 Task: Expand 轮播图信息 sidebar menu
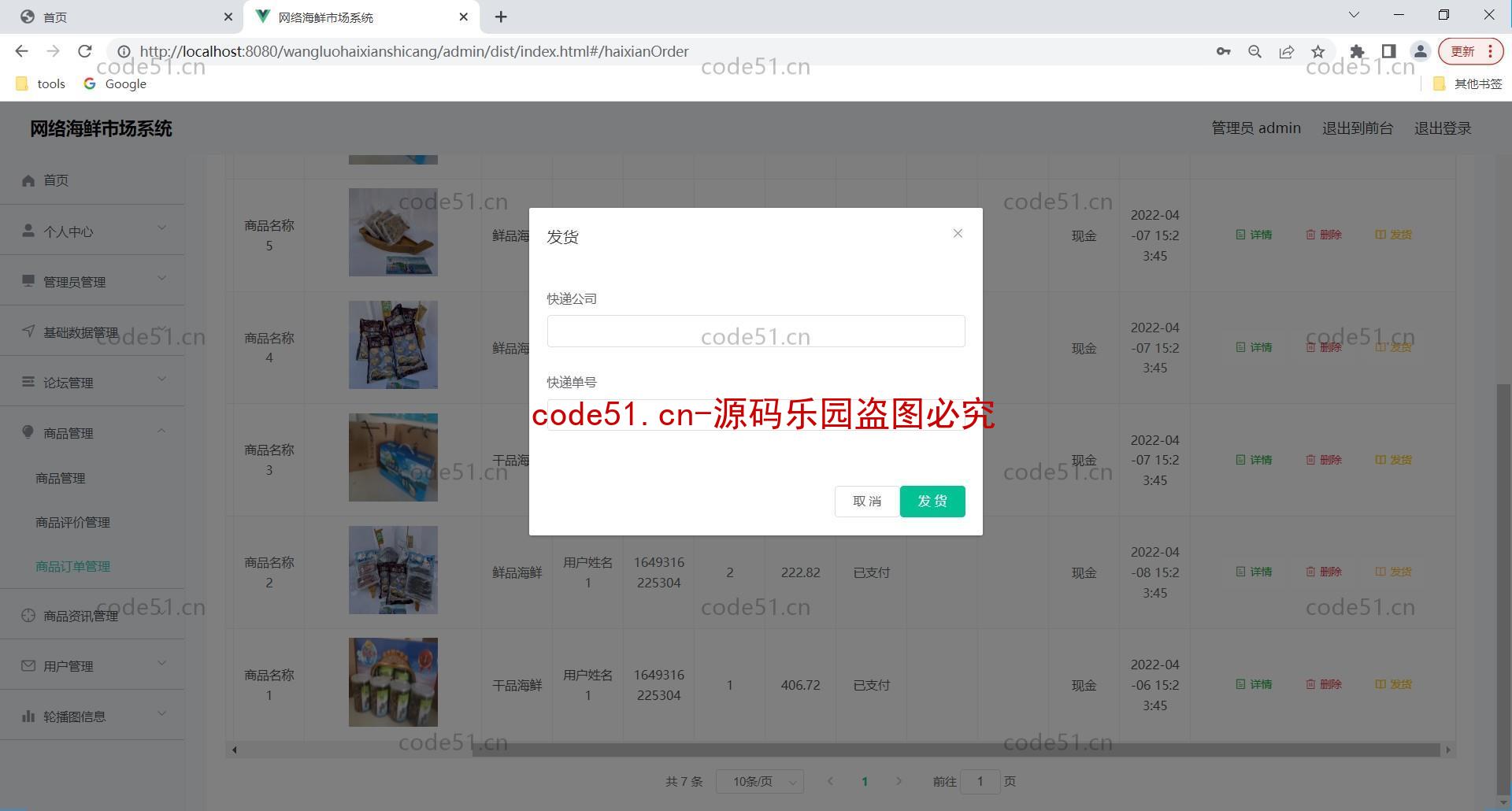click(x=92, y=716)
